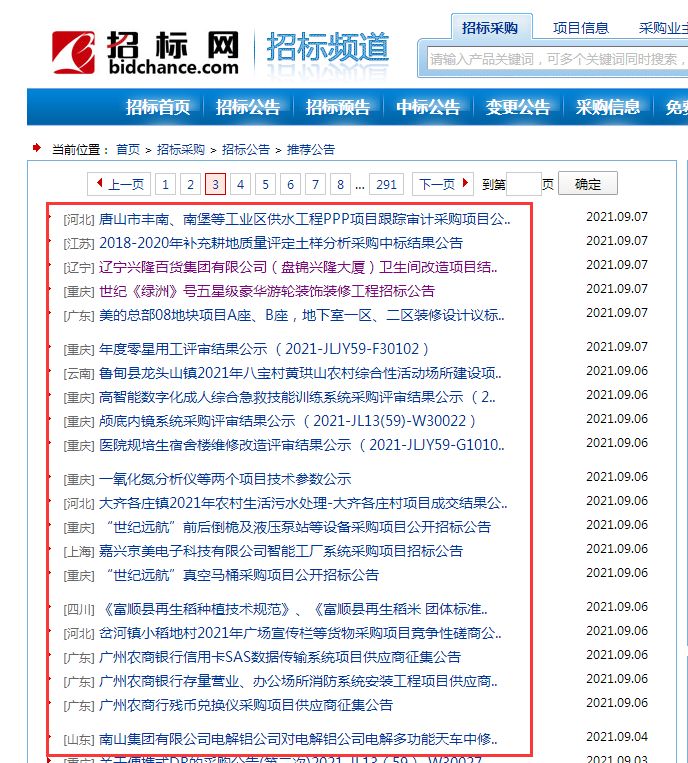Click [云南] region tag
Screen dimensions: 688x763
[x=79, y=374]
